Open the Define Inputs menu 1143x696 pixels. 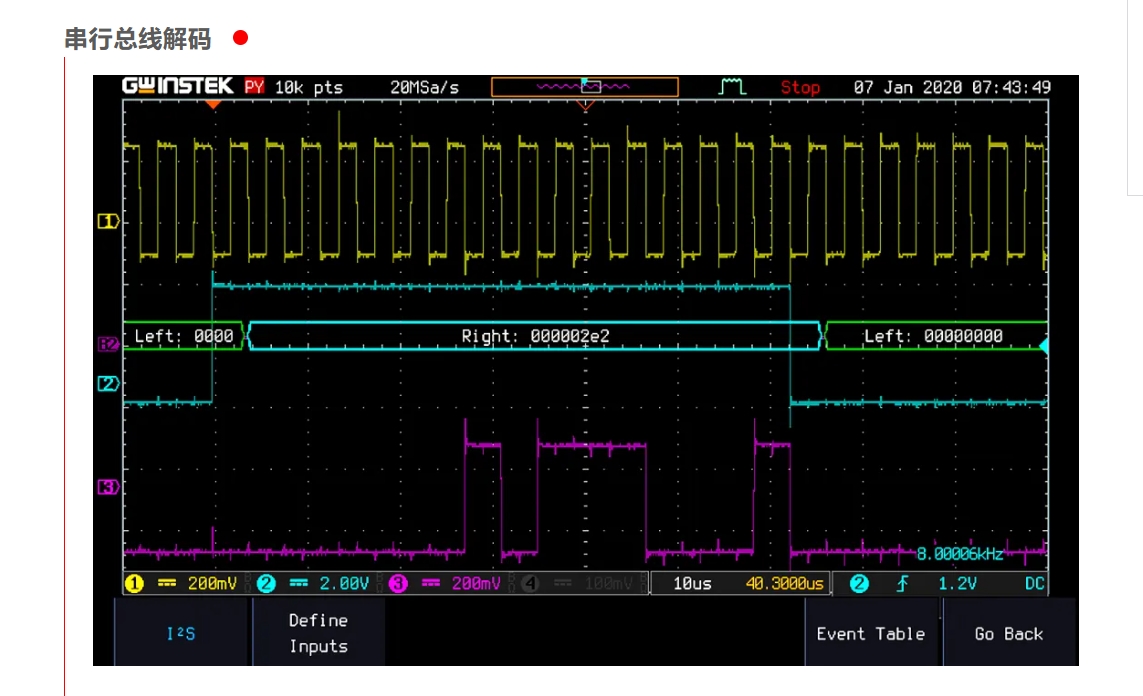318,633
